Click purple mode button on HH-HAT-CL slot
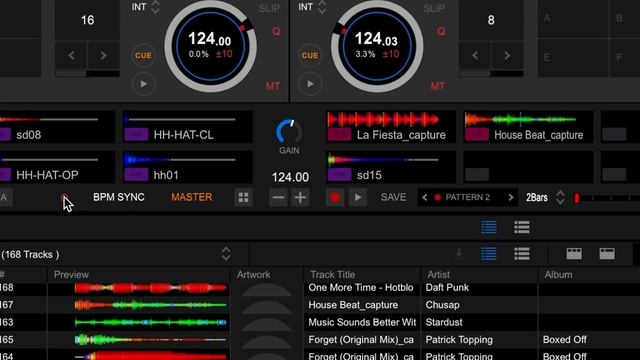The height and width of the screenshot is (360, 640). coord(136,134)
